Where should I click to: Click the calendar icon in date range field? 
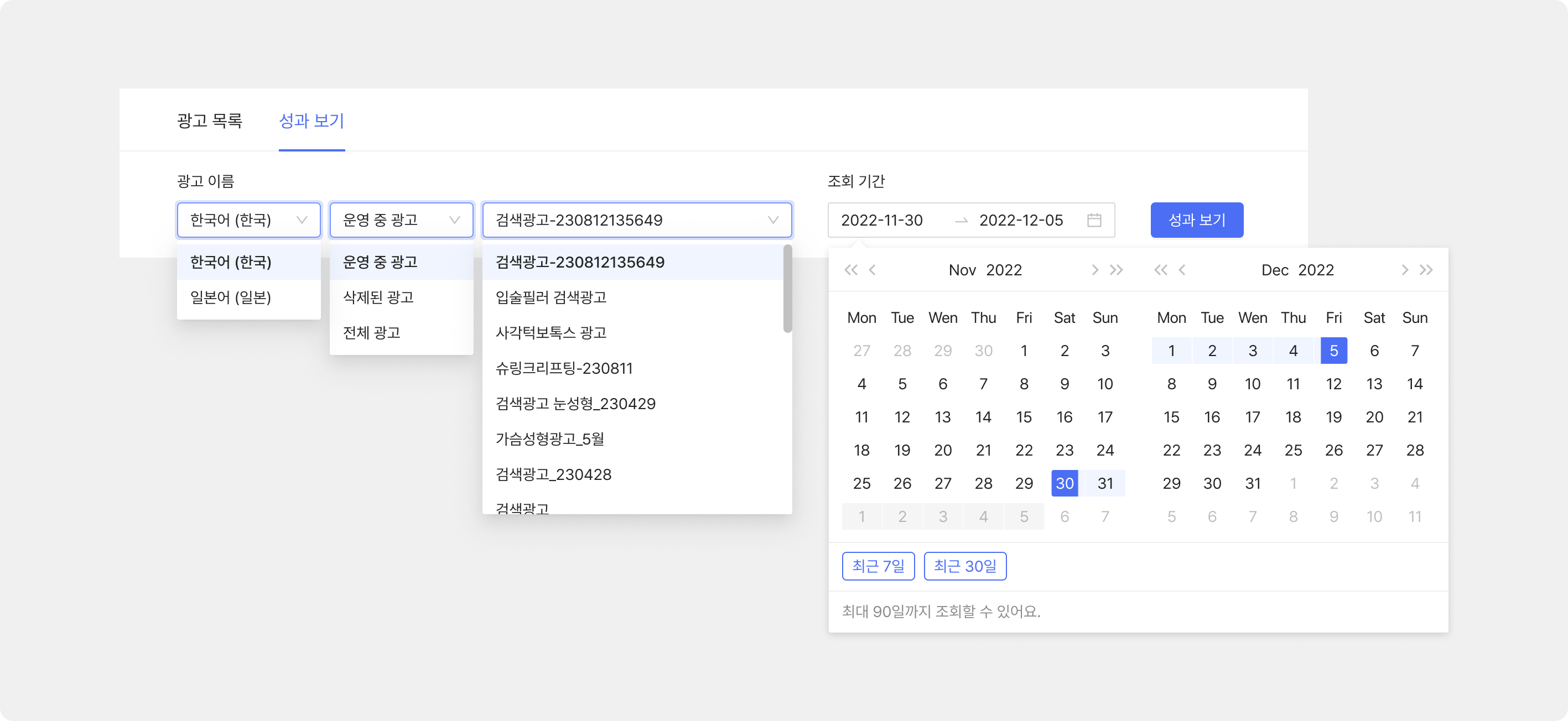pos(1094,220)
